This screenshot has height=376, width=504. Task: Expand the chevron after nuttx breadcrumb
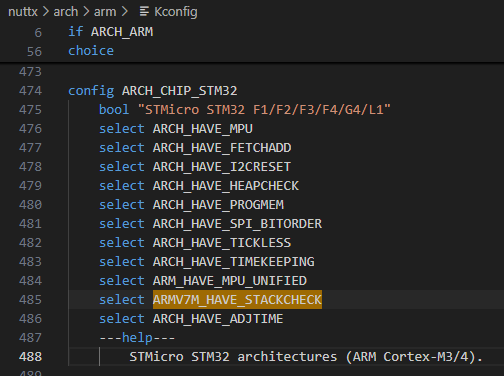(x=46, y=12)
